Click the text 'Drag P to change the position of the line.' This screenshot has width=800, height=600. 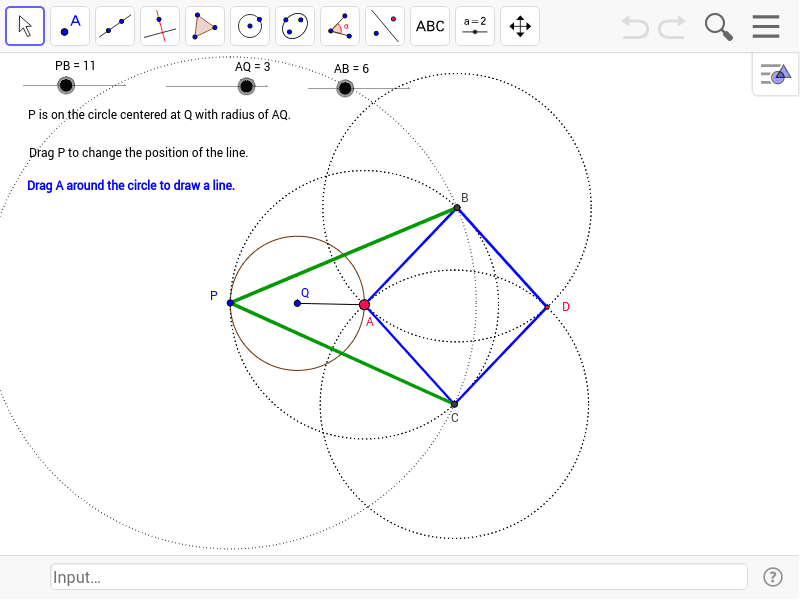(138, 153)
